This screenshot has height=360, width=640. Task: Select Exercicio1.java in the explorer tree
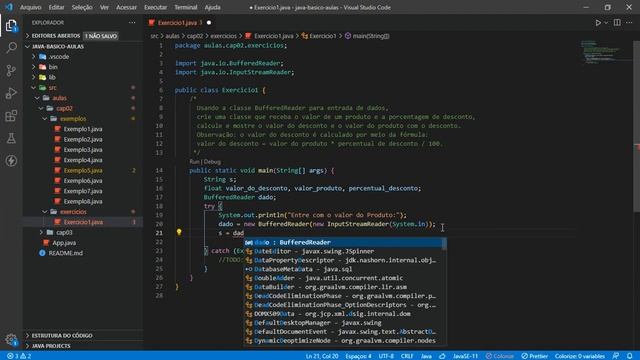tap(83, 222)
